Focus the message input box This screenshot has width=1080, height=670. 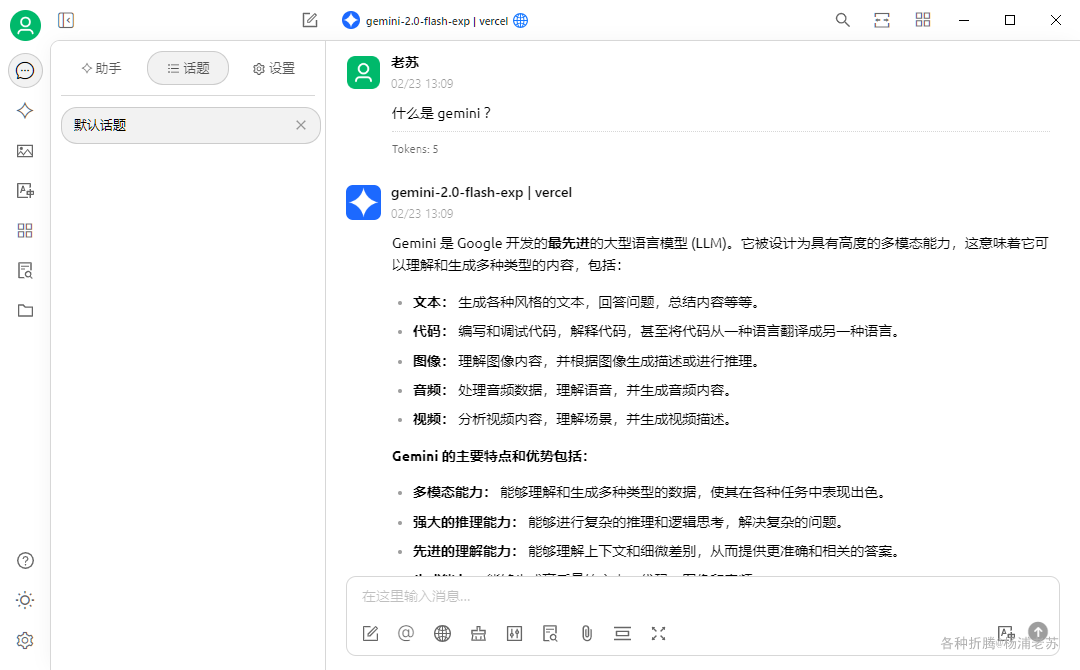(x=703, y=597)
